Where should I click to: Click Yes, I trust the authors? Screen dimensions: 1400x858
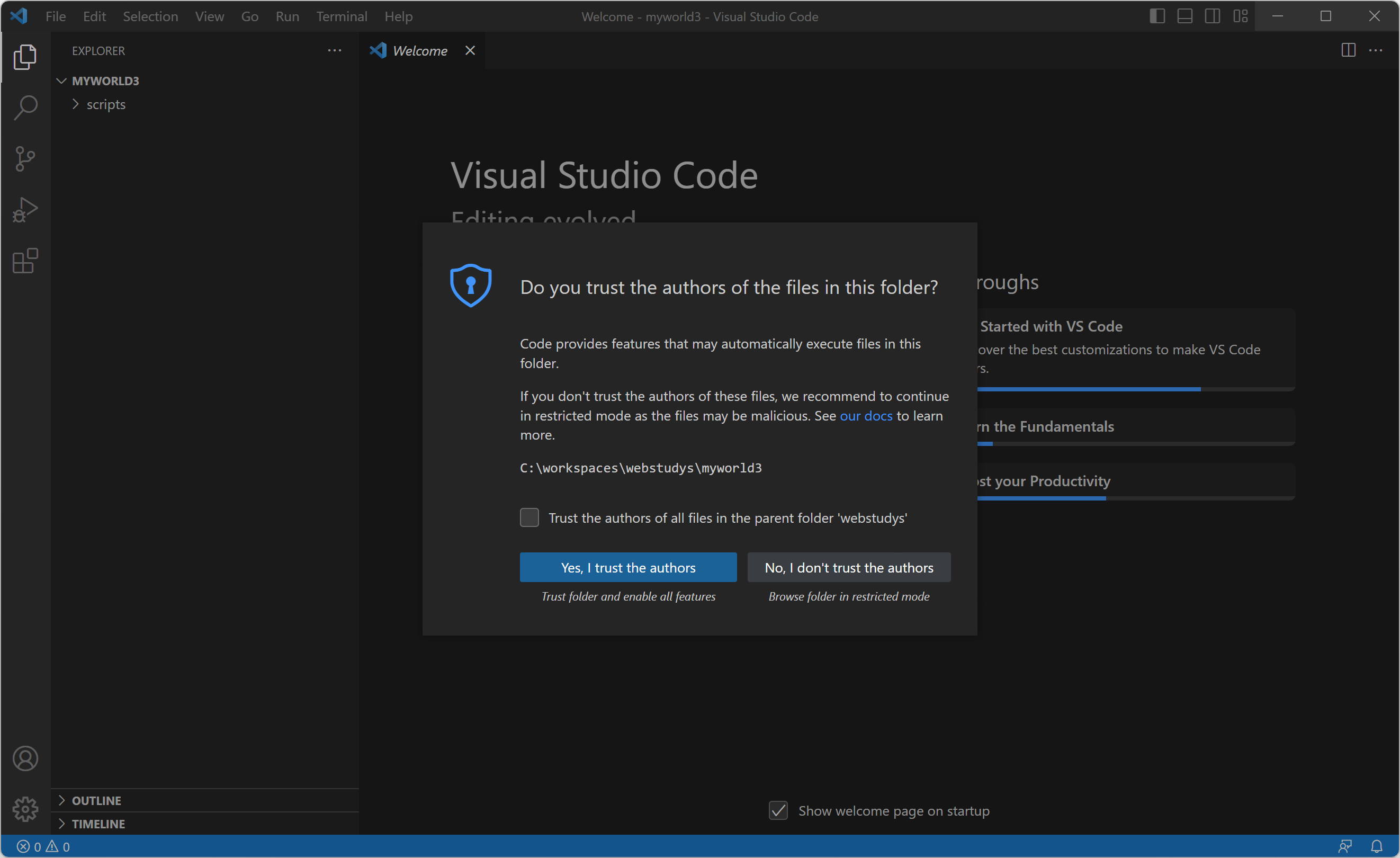coord(628,567)
